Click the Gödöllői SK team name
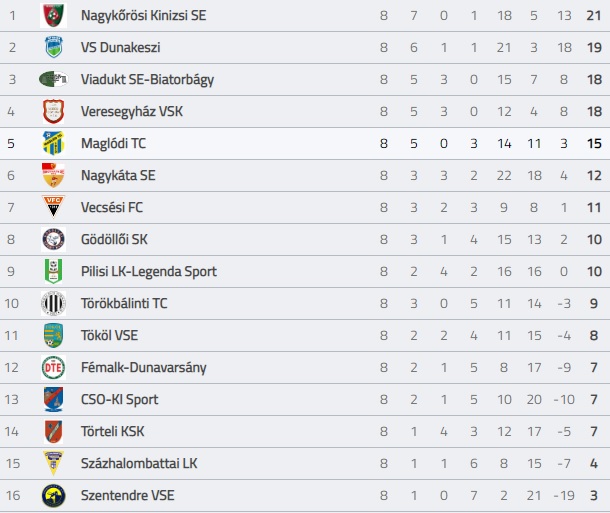The height and width of the screenshot is (513, 610). [114, 239]
